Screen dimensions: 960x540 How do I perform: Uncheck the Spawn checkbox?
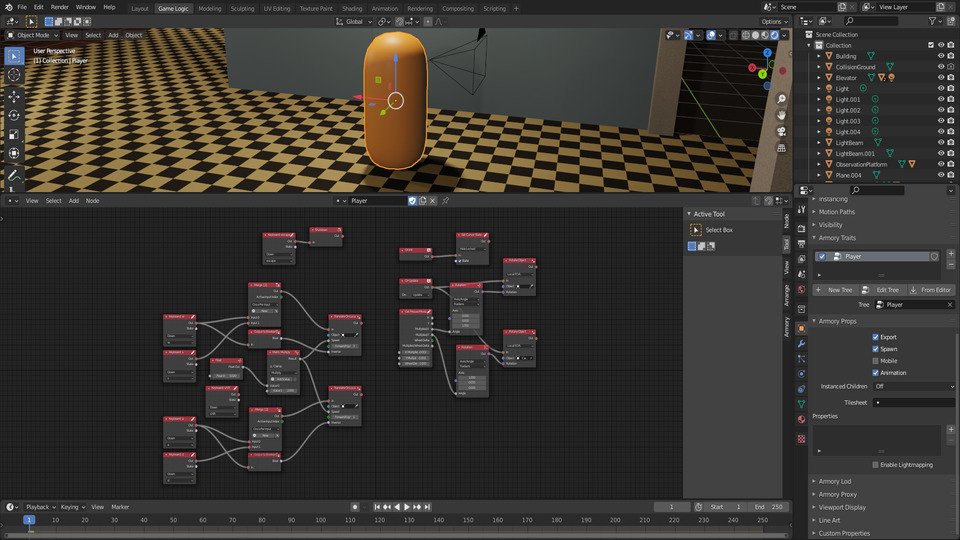[x=876, y=349]
